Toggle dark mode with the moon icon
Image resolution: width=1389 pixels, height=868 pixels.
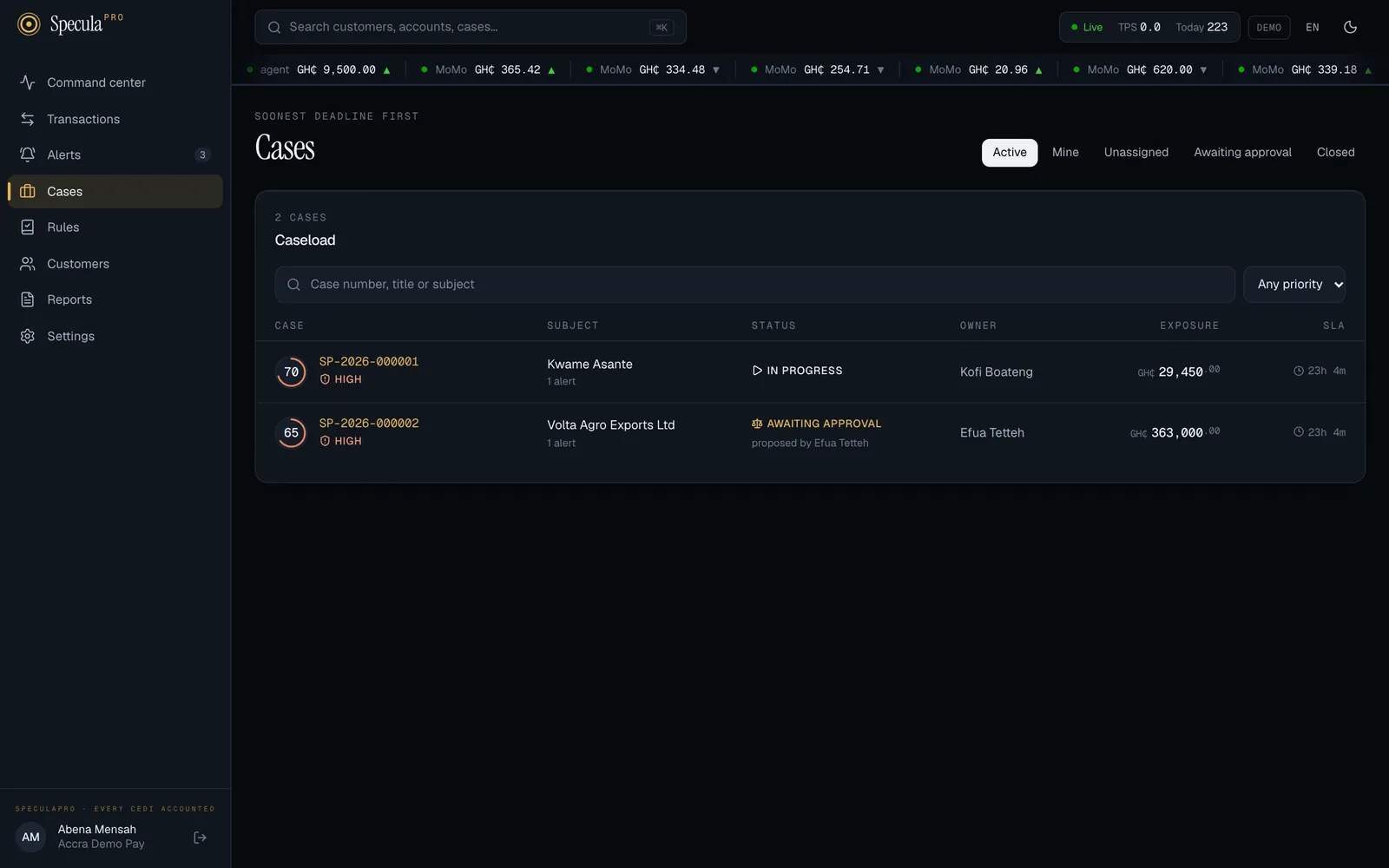(1350, 27)
